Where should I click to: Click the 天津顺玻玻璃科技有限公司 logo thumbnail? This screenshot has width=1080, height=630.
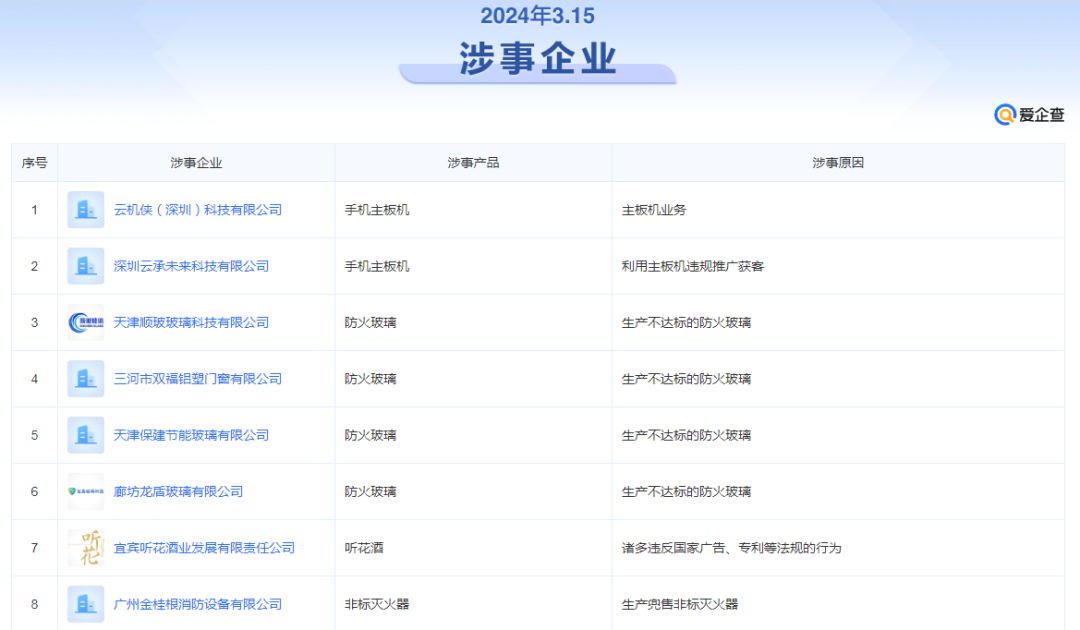click(x=85, y=322)
